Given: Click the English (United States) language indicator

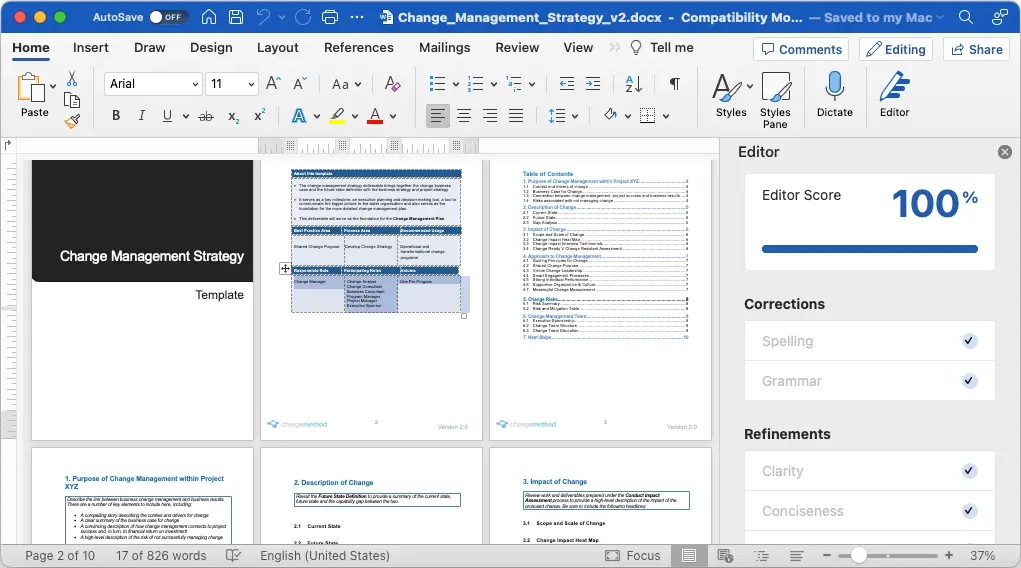Looking at the screenshot, I should click(x=325, y=556).
